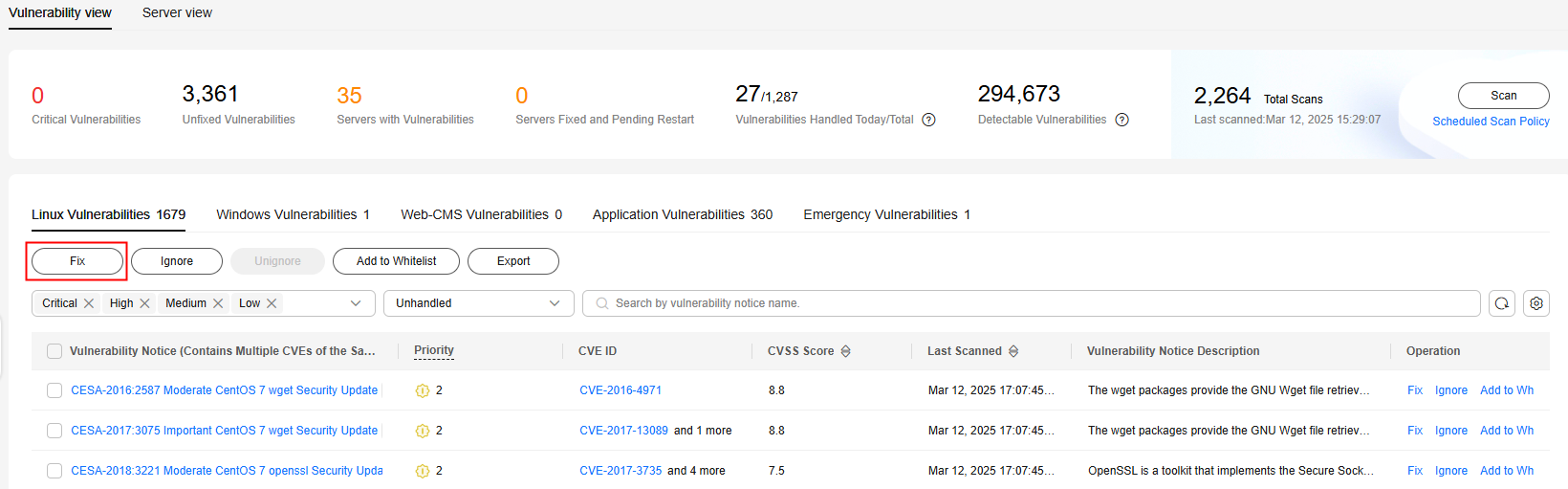Click priority icon of CESA-2016:2587 row
1568x489 pixels.
tap(423, 390)
